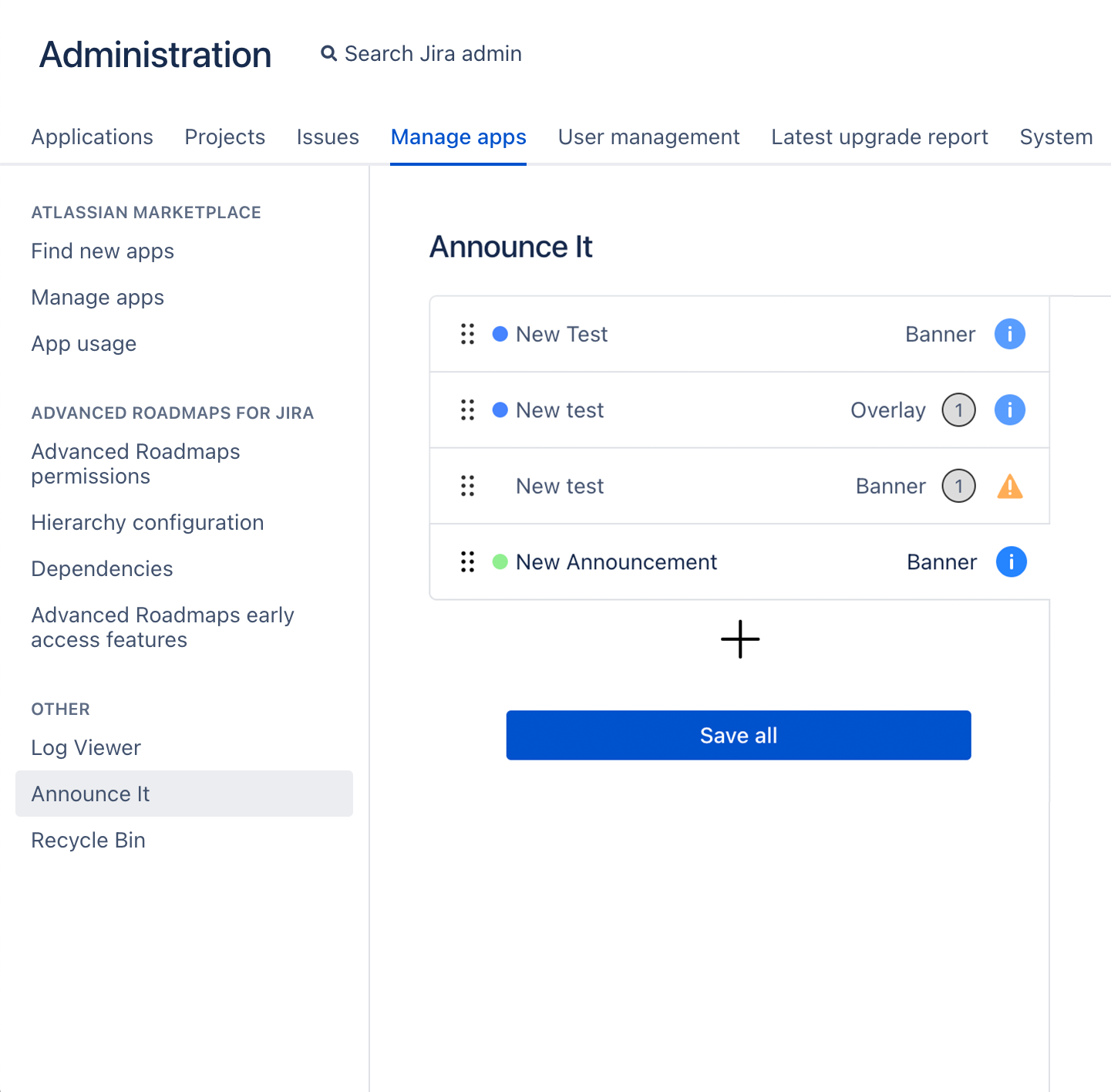The width and height of the screenshot is (1111, 1092).
Task: Click count badge on the Overlay row
Action: pyautogui.click(x=958, y=410)
